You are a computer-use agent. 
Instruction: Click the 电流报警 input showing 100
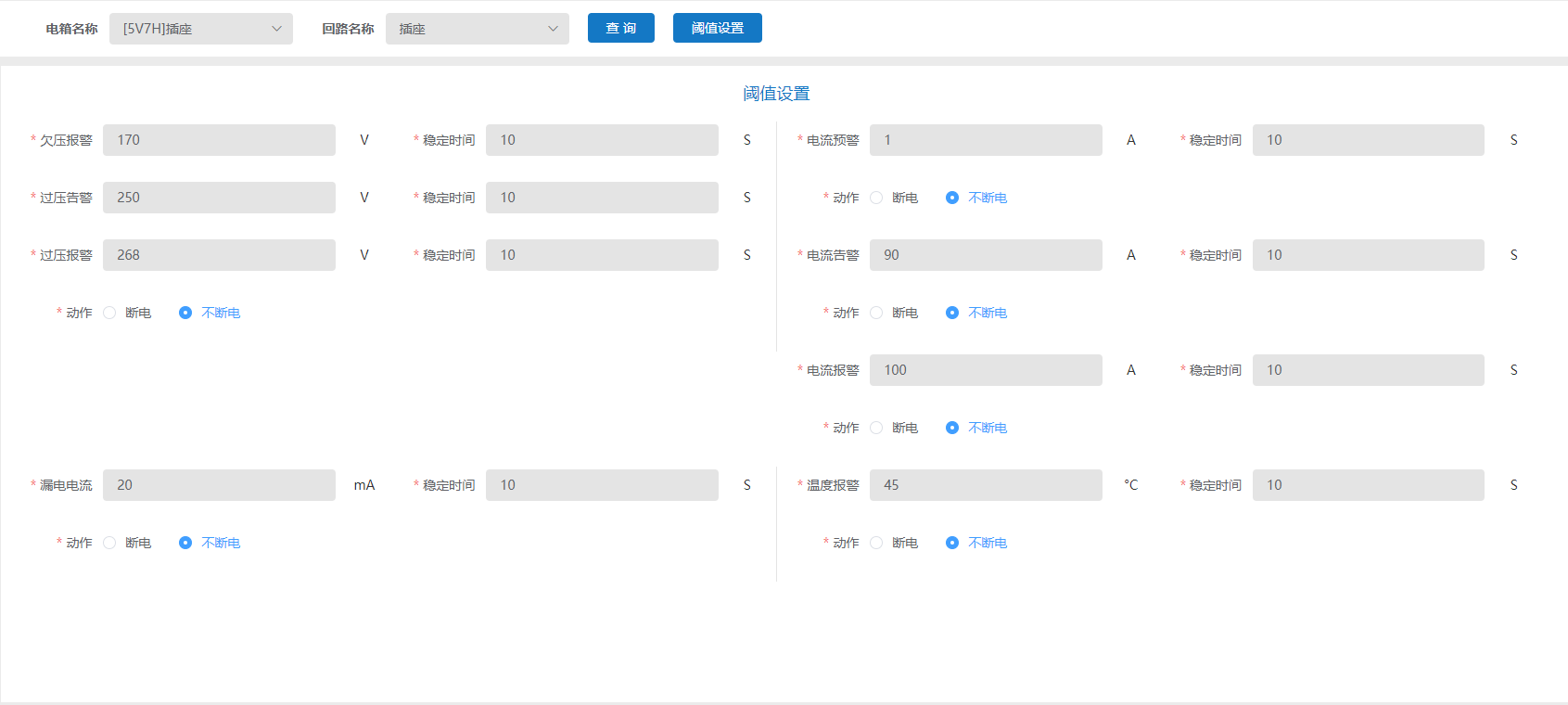pyautogui.click(x=986, y=370)
